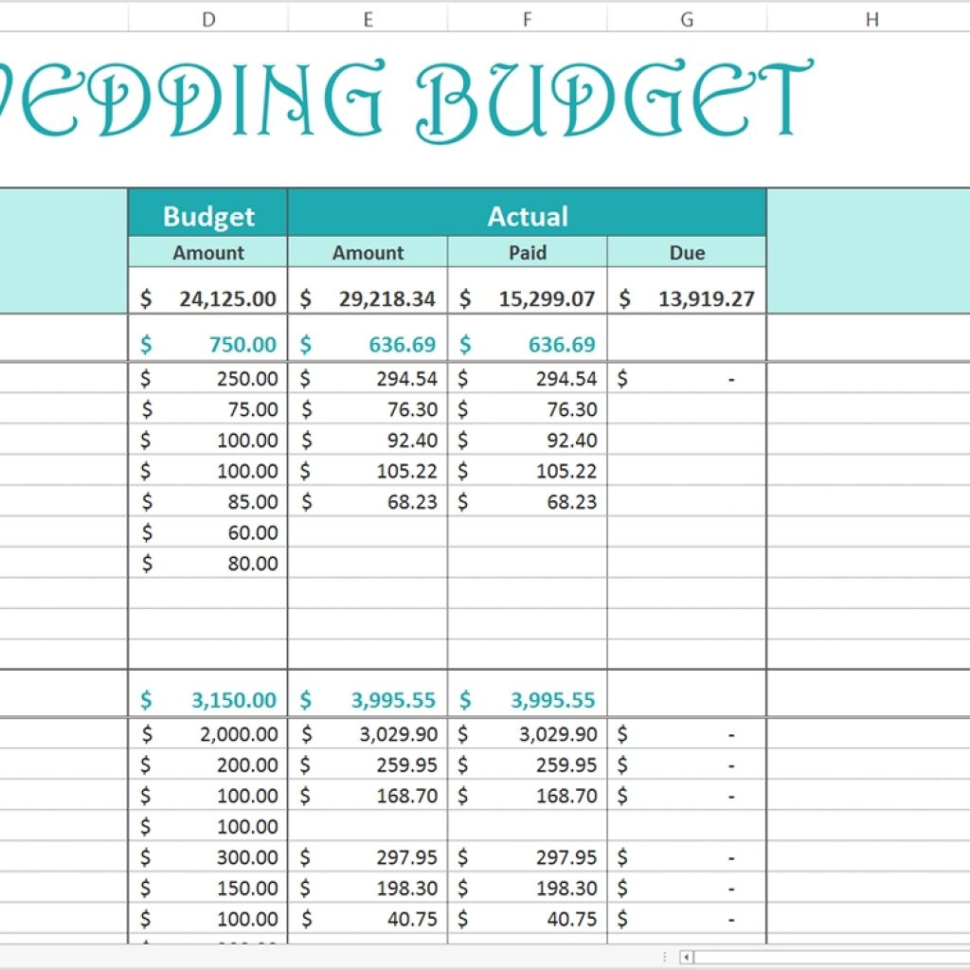Select the Due column label

pyautogui.click(x=687, y=252)
